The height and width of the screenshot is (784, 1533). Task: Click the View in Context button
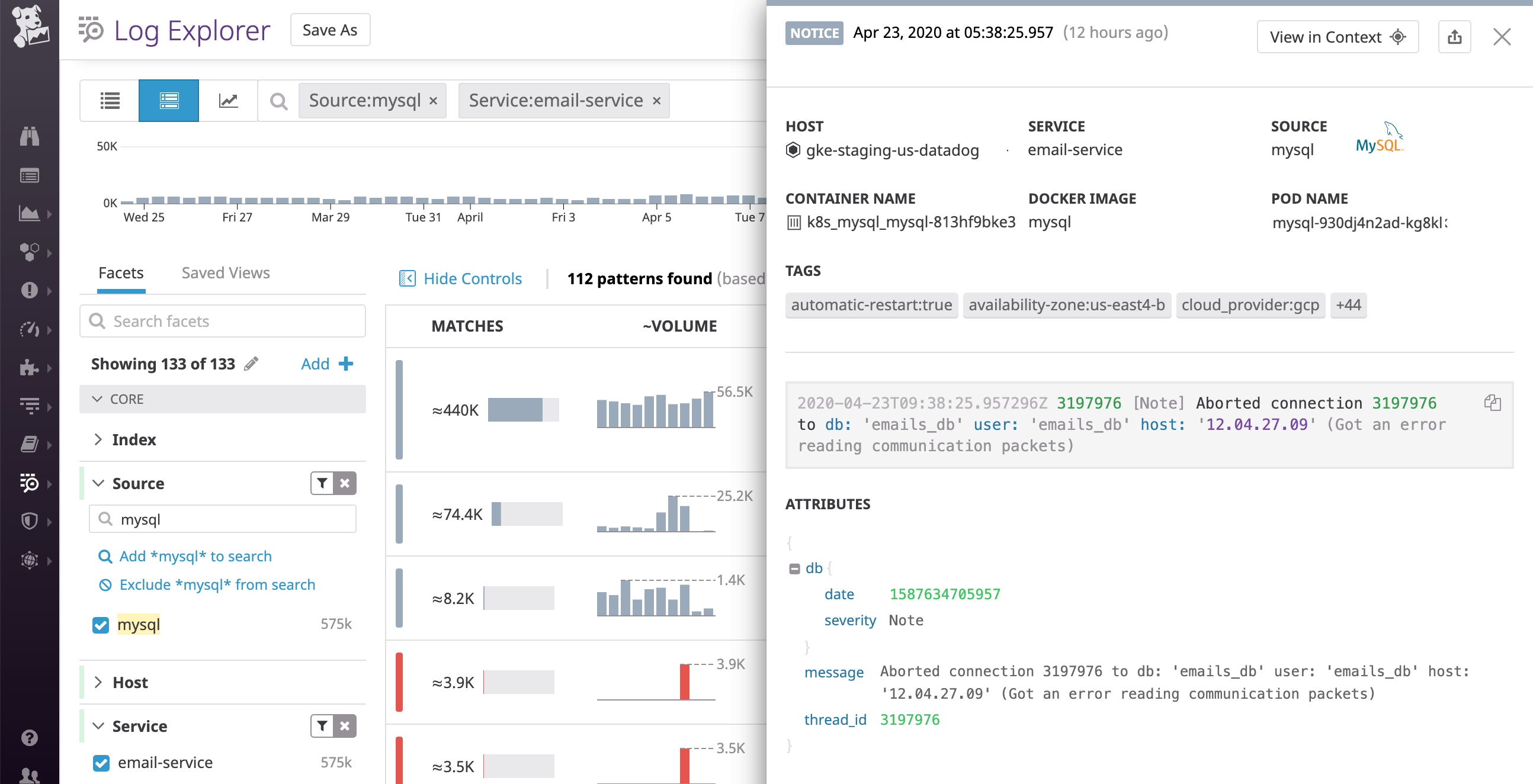[1336, 37]
